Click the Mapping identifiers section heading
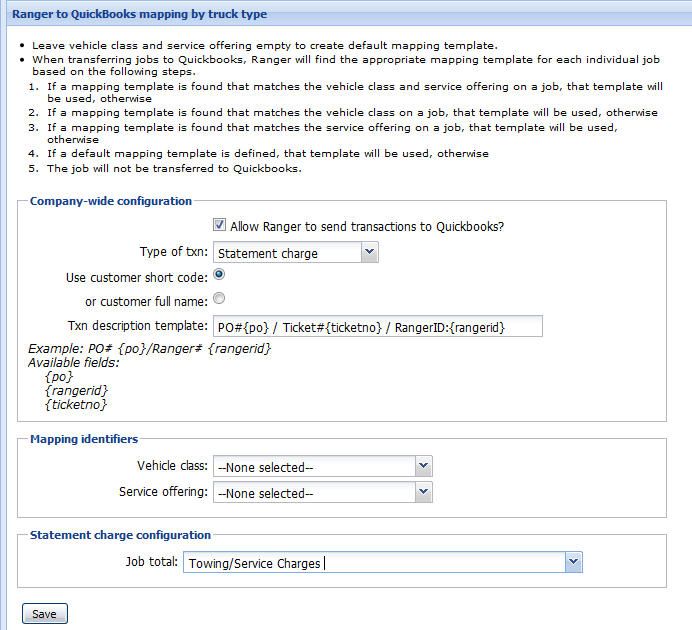The height and width of the screenshot is (630, 692). click(84, 439)
